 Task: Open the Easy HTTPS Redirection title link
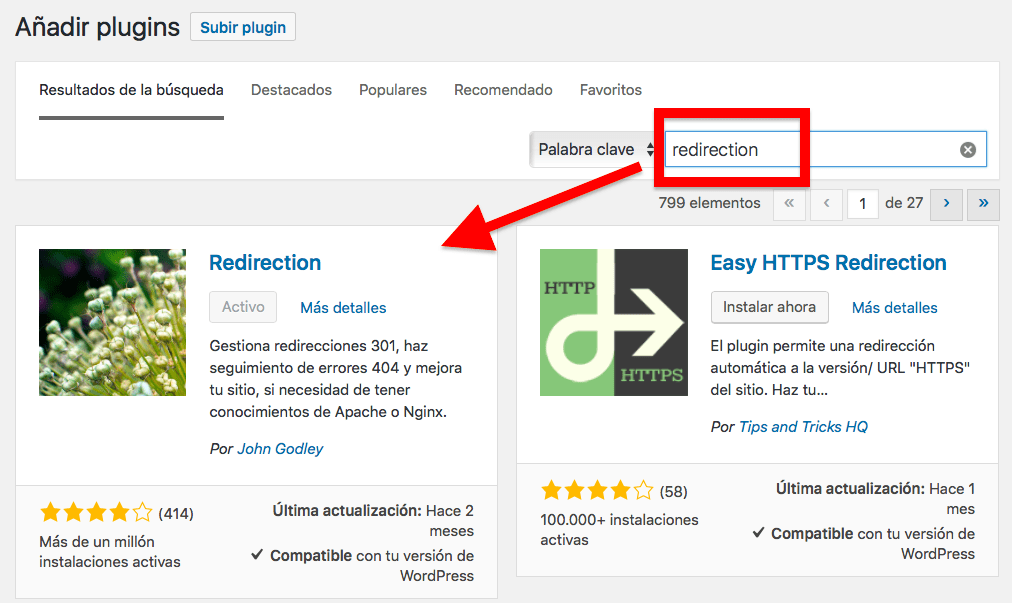point(828,263)
